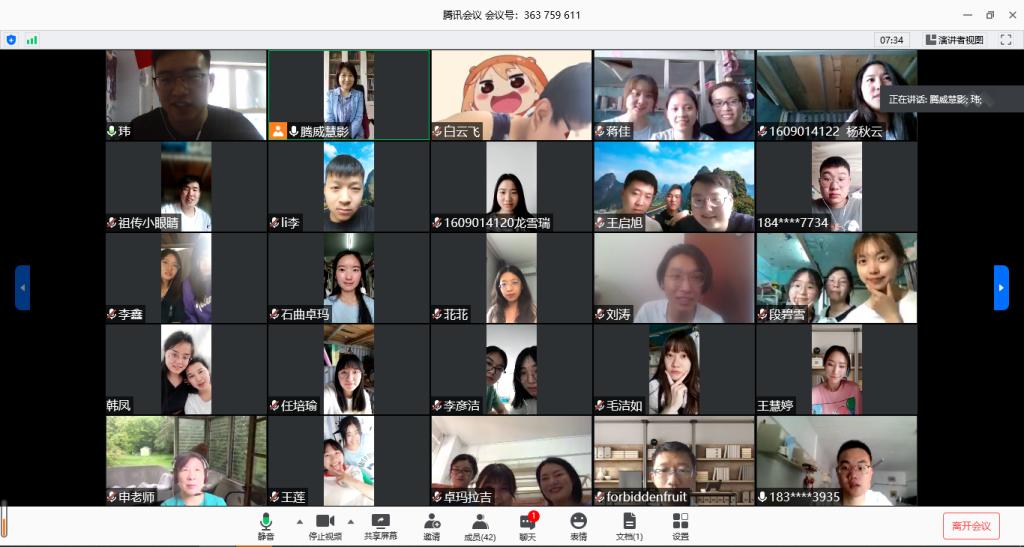Mute the microphone using 静音
1024x547 pixels.
tap(266, 526)
